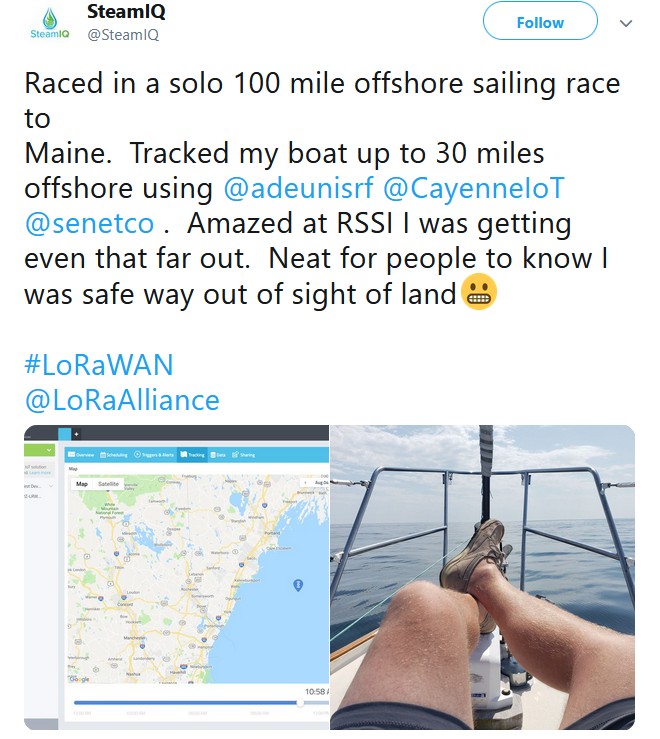Select the Tracking tab

tap(192, 455)
